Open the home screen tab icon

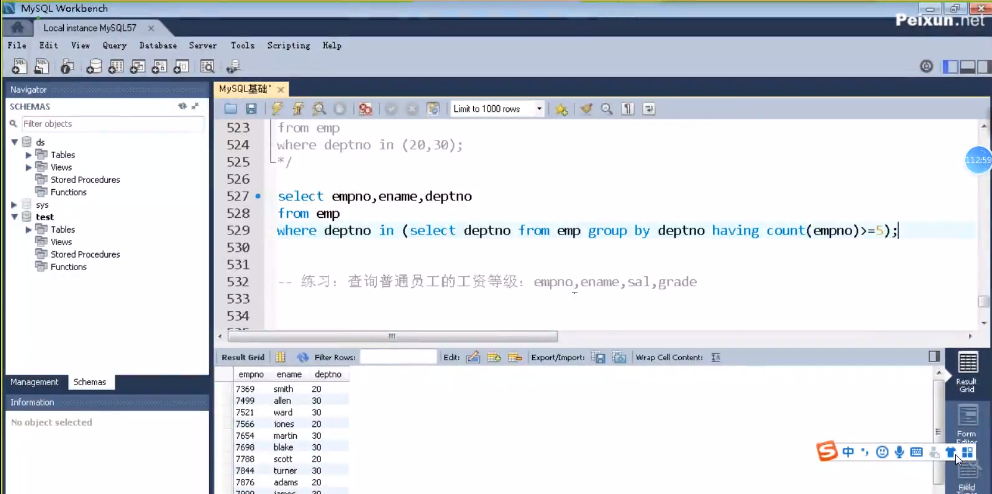click(x=16, y=28)
